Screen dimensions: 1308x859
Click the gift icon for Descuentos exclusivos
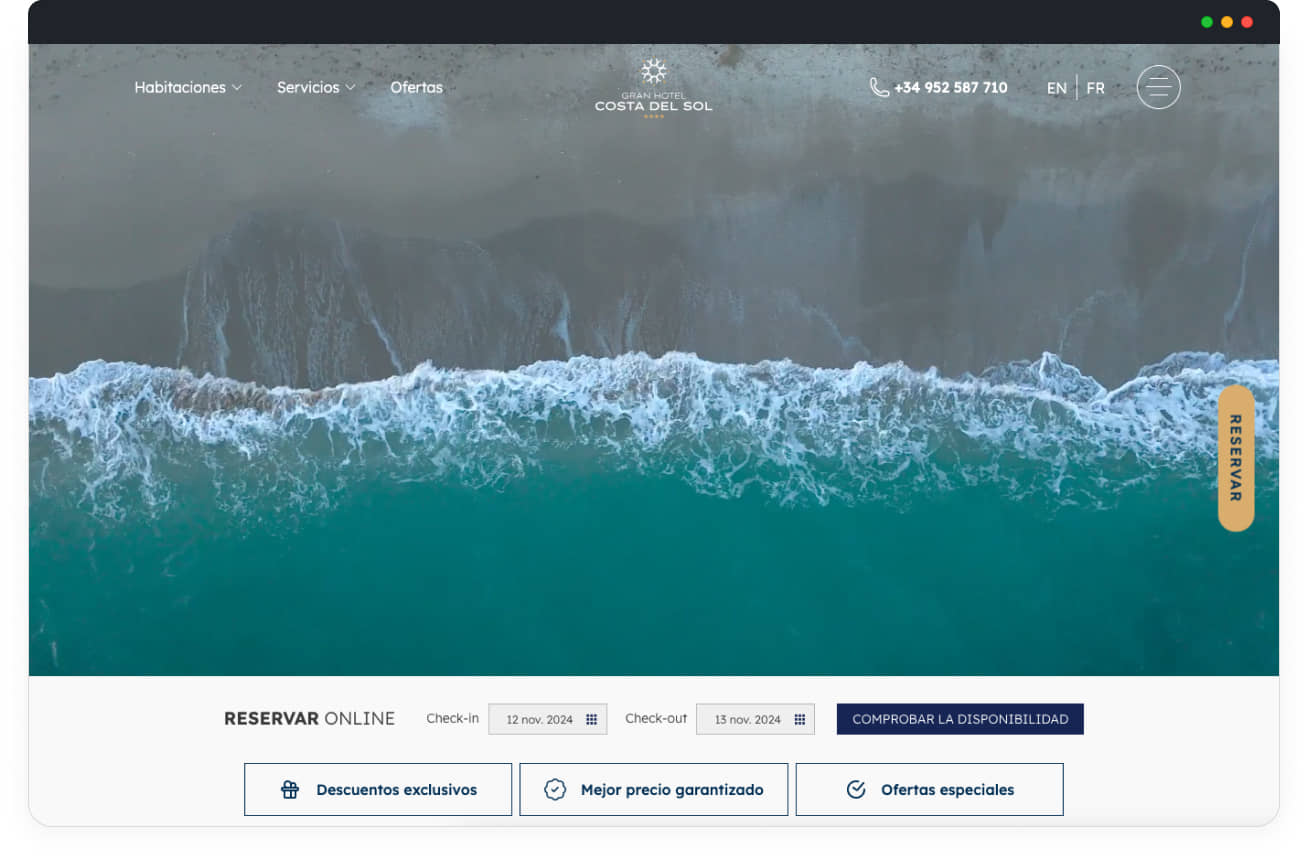(x=290, y=790)
